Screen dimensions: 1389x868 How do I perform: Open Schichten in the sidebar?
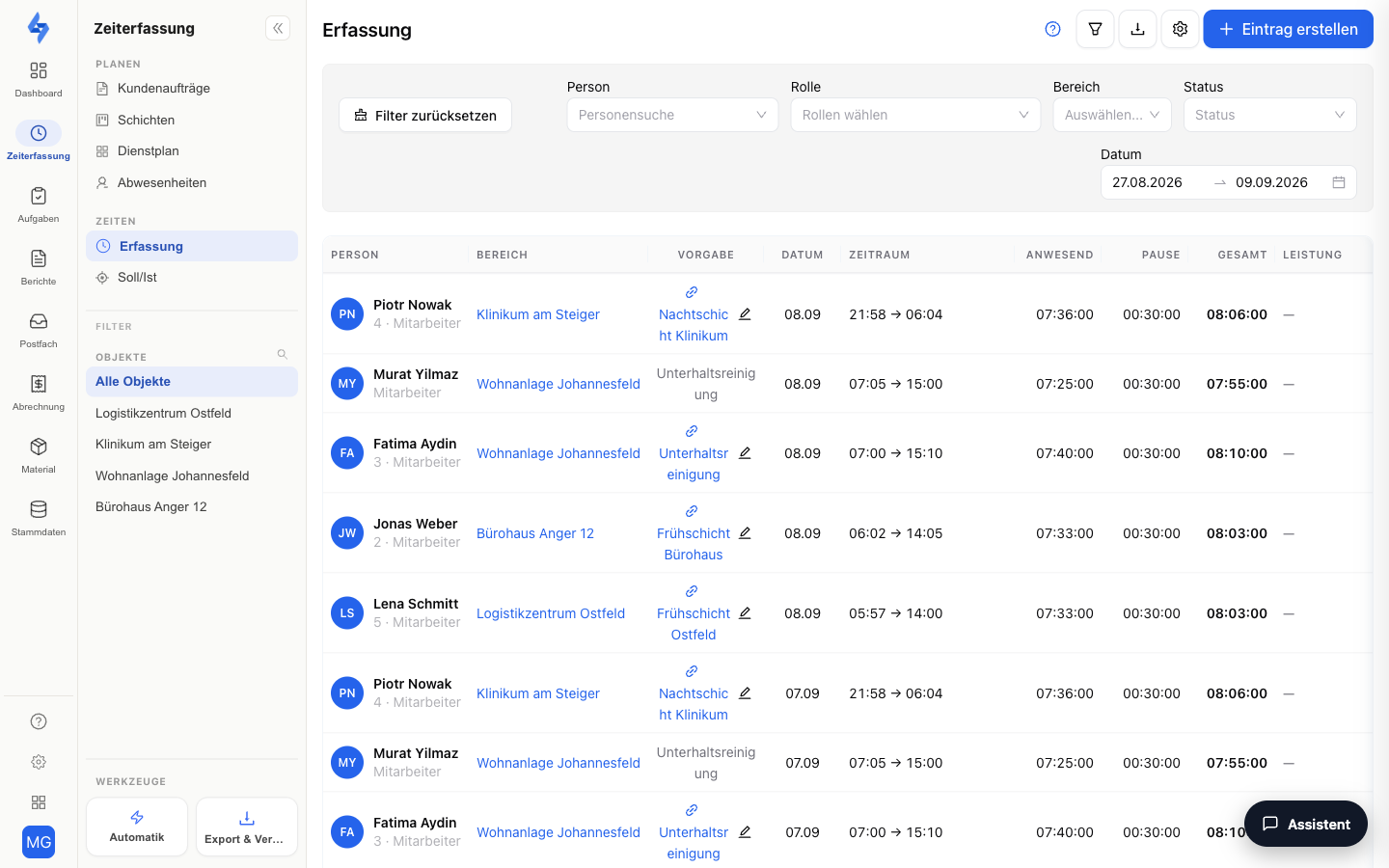tap(192, 120)
